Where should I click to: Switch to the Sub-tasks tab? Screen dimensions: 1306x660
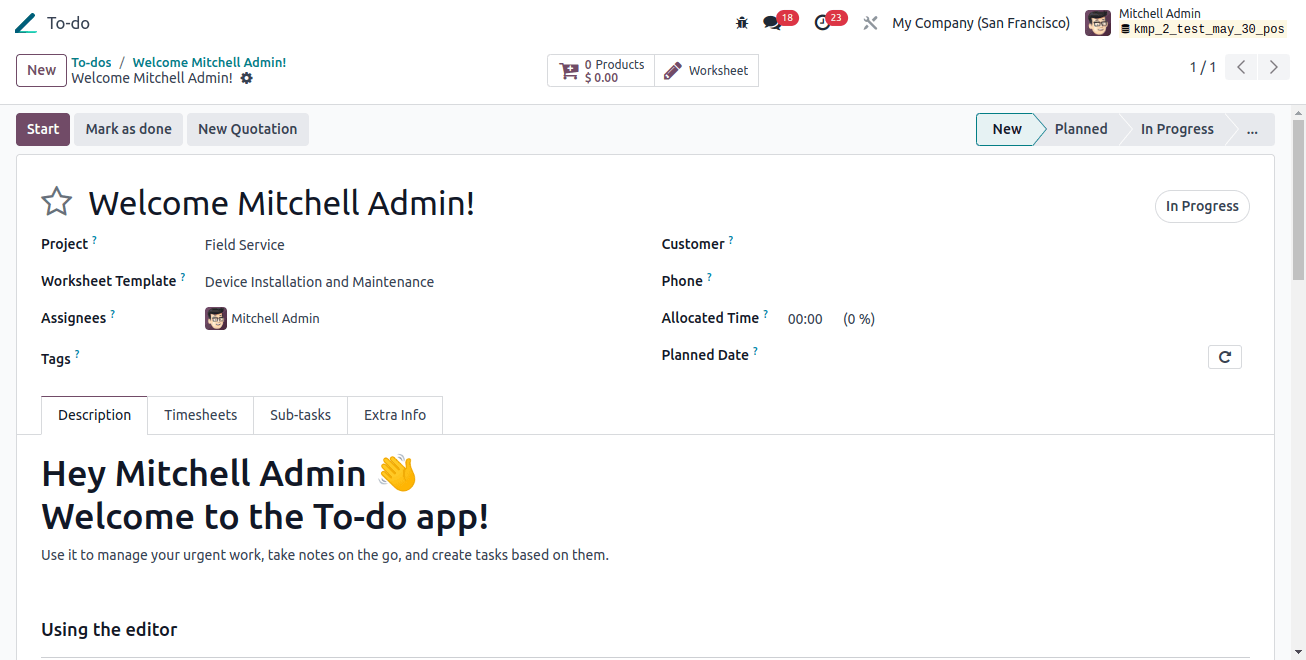(300, 415)
